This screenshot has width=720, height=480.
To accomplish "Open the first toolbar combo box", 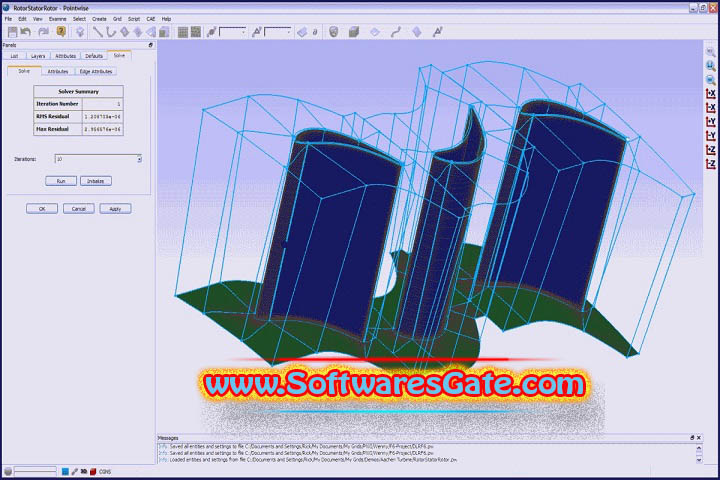I will pos(232,32).
